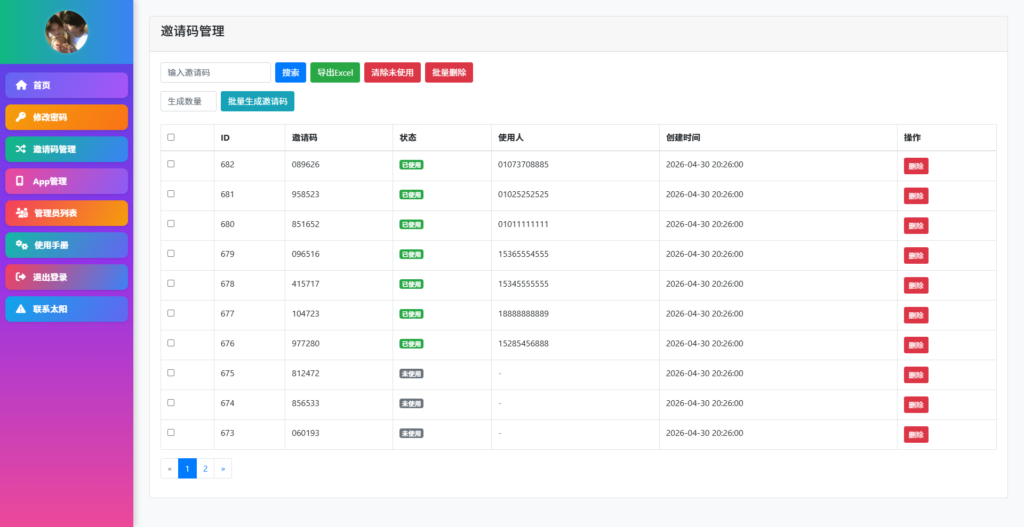Check the box for row ID 676

171,343
